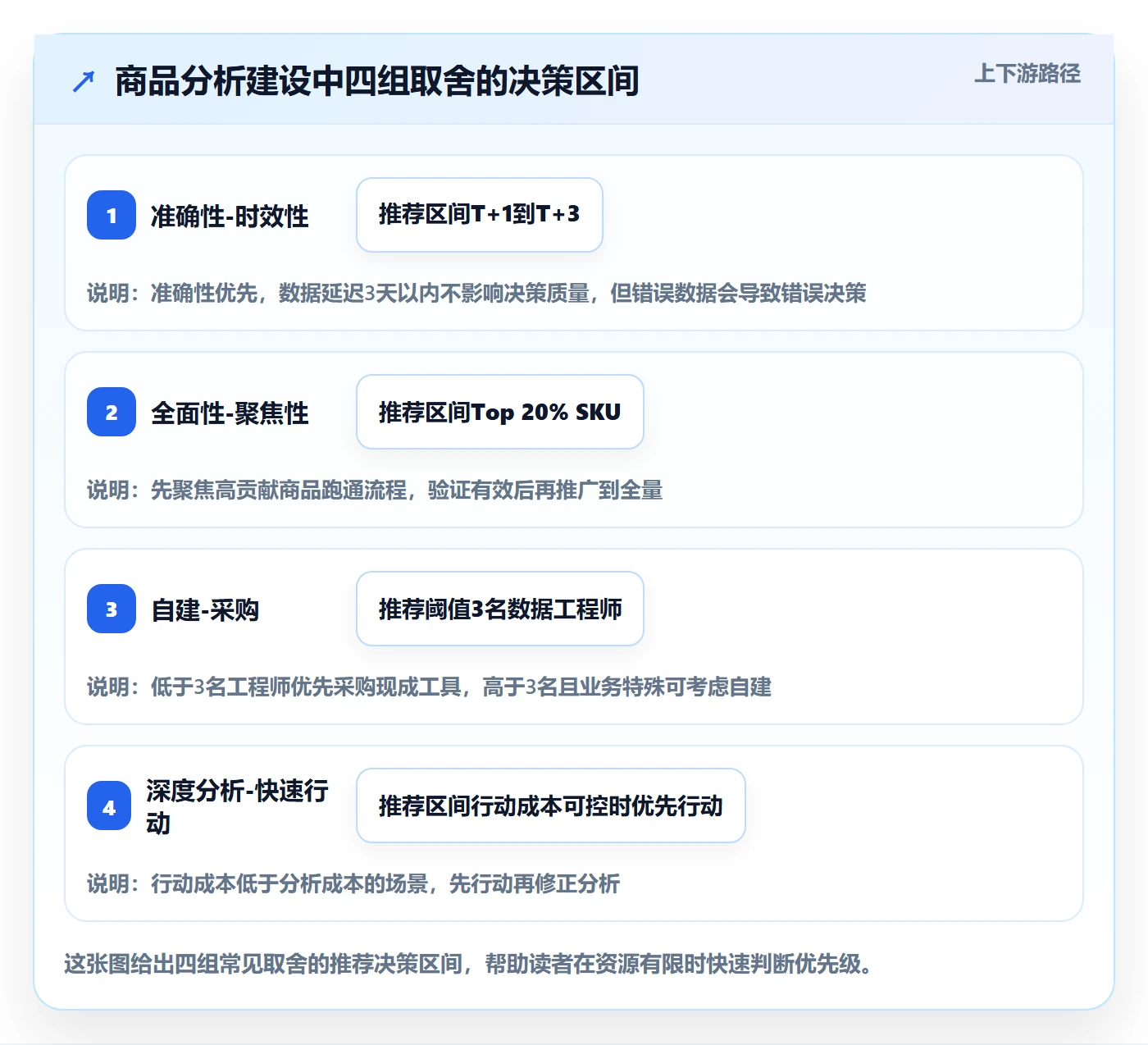This screenshot has height=1045, width=1148.
Task: Click the footer summary starting 这张图给出四组
Action: pyautogui.click(x=469, y=963)
